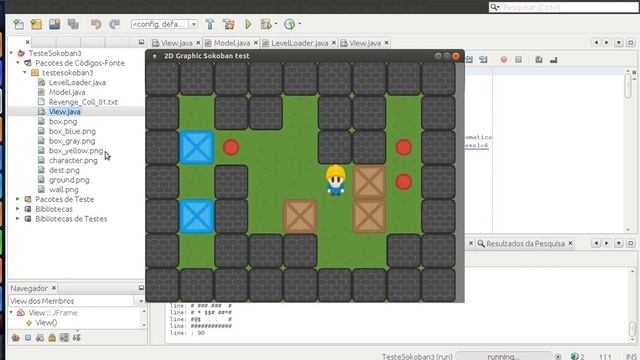640x360 pixels.
Task: Click the Save All toolbar icon
Action: coord(73,24)
